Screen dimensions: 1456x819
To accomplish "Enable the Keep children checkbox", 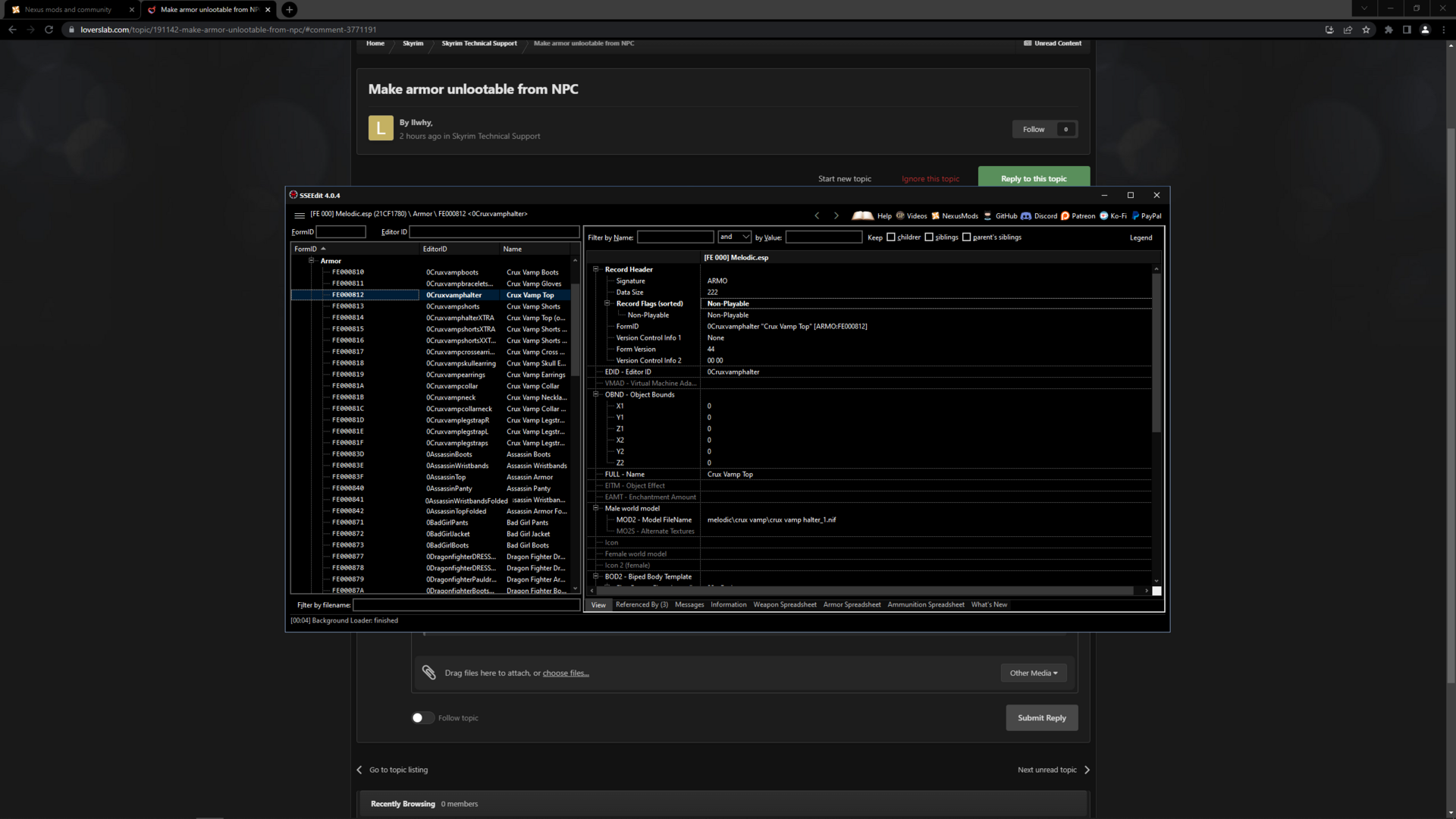I will tap(891, 237).
